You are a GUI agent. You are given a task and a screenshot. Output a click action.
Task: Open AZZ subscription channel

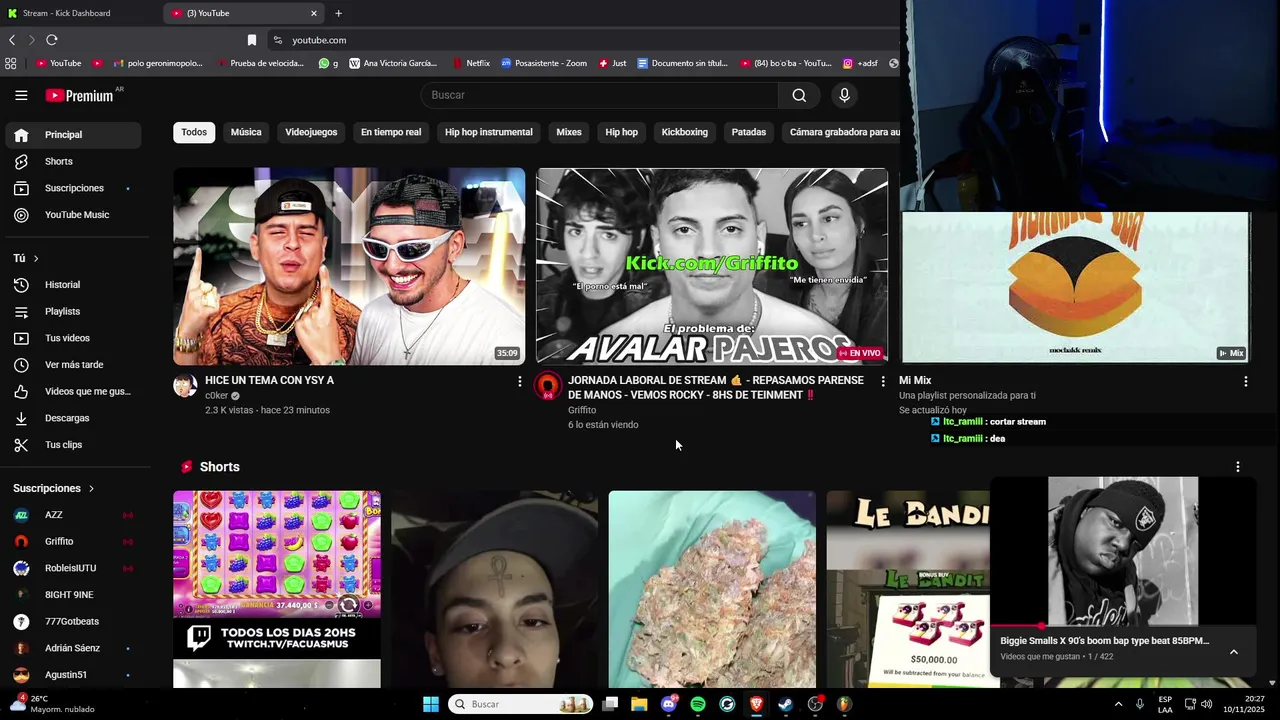click(x=73, y=515)
